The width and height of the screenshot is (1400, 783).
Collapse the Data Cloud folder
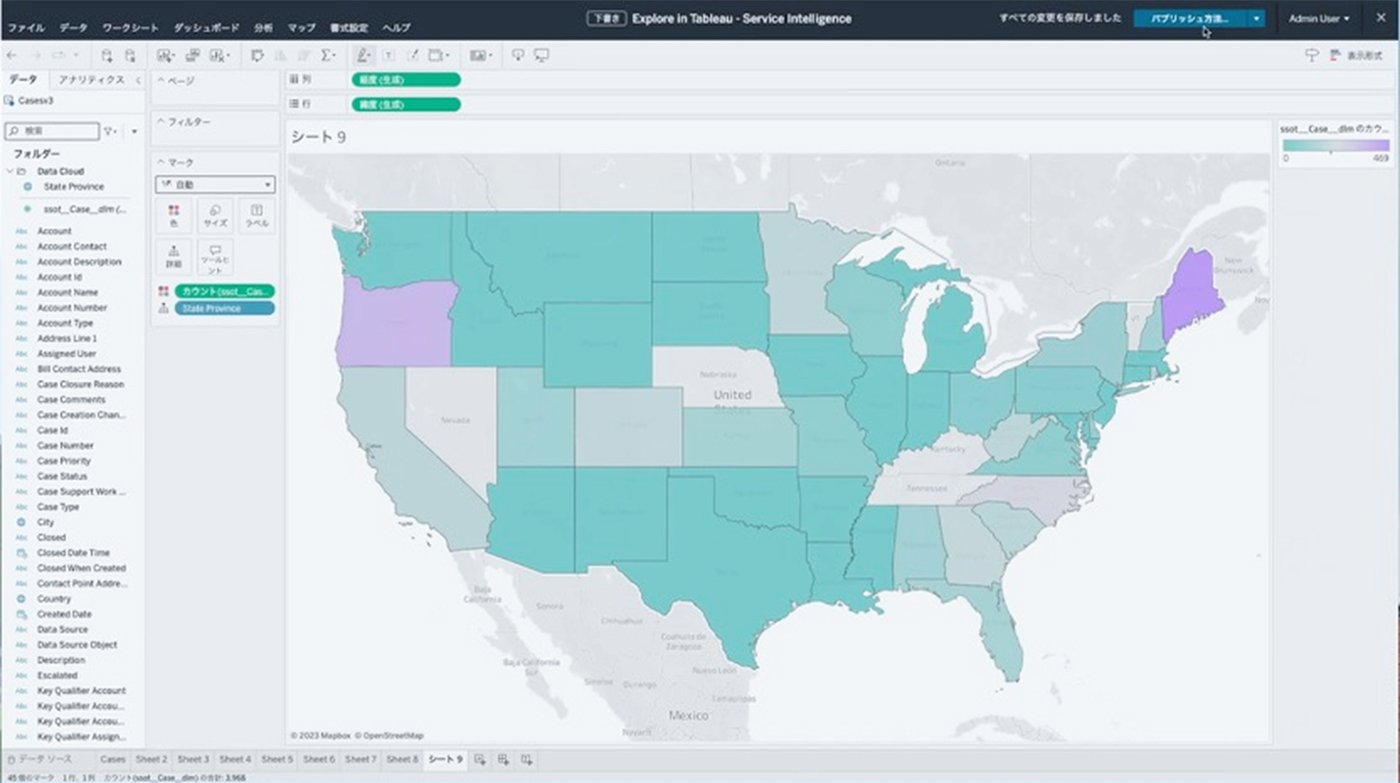[x=9, y=171]
